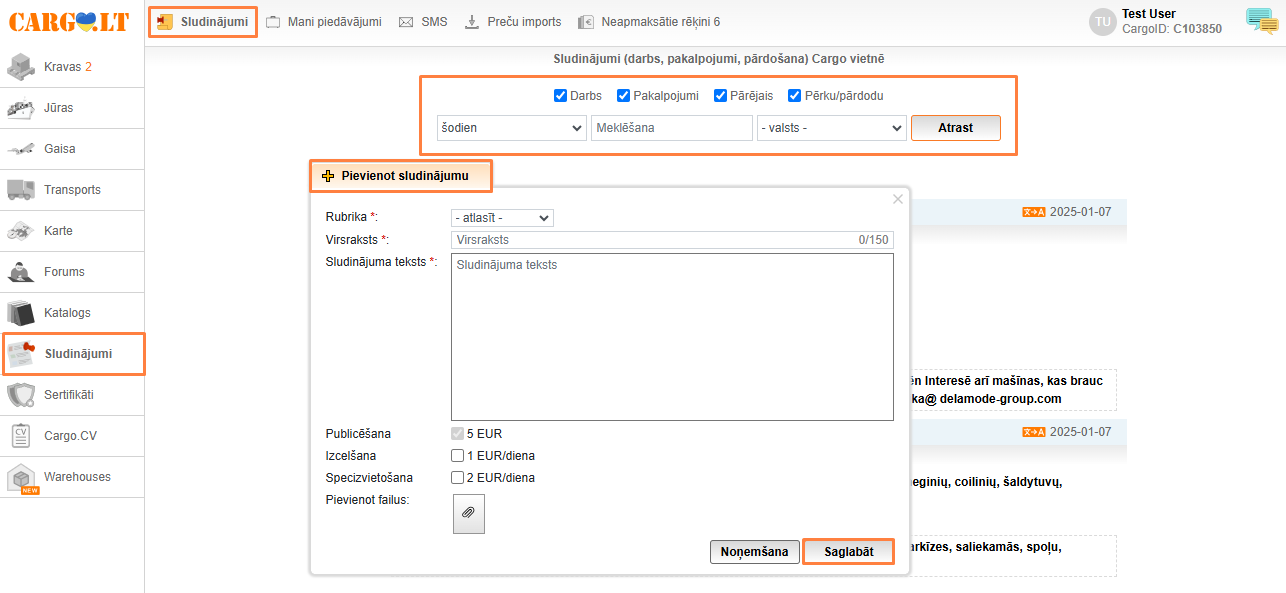Open the Preču imports tab
Screen dimensions: 1286x593
pyautogui.click(x=513, y=22)
